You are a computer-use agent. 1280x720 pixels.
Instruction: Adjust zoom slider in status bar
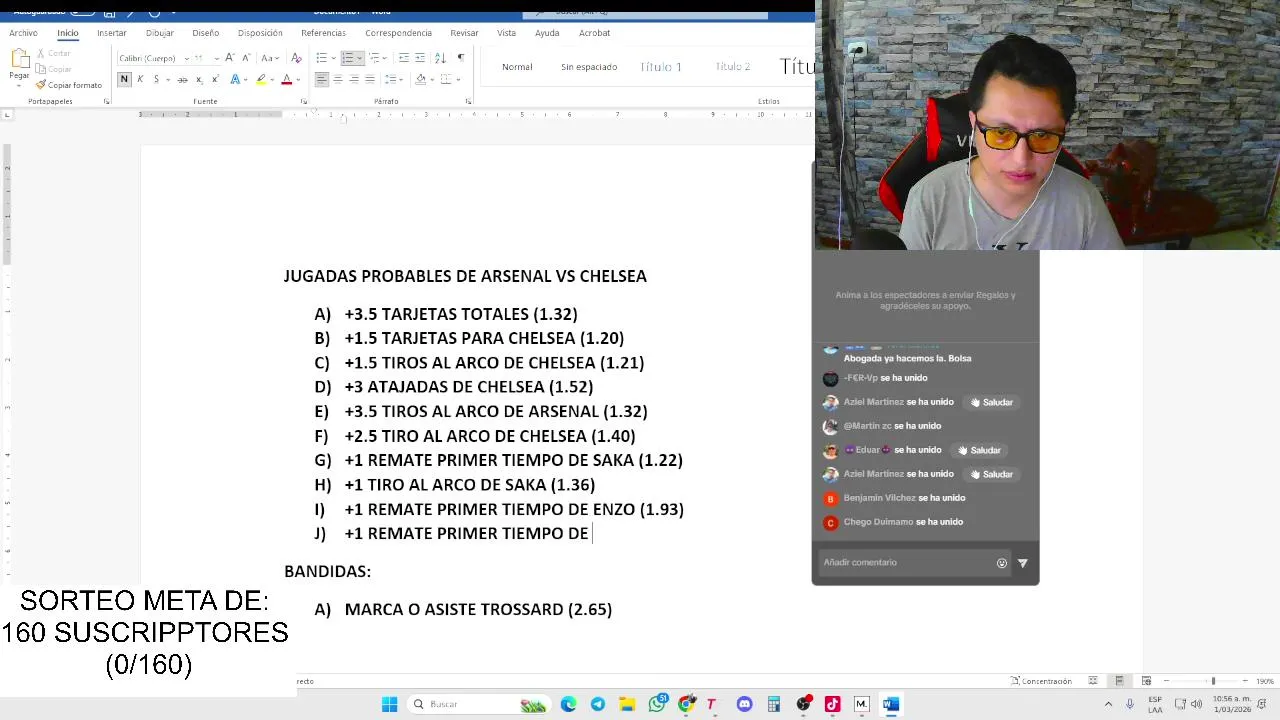click(1213, 681)
